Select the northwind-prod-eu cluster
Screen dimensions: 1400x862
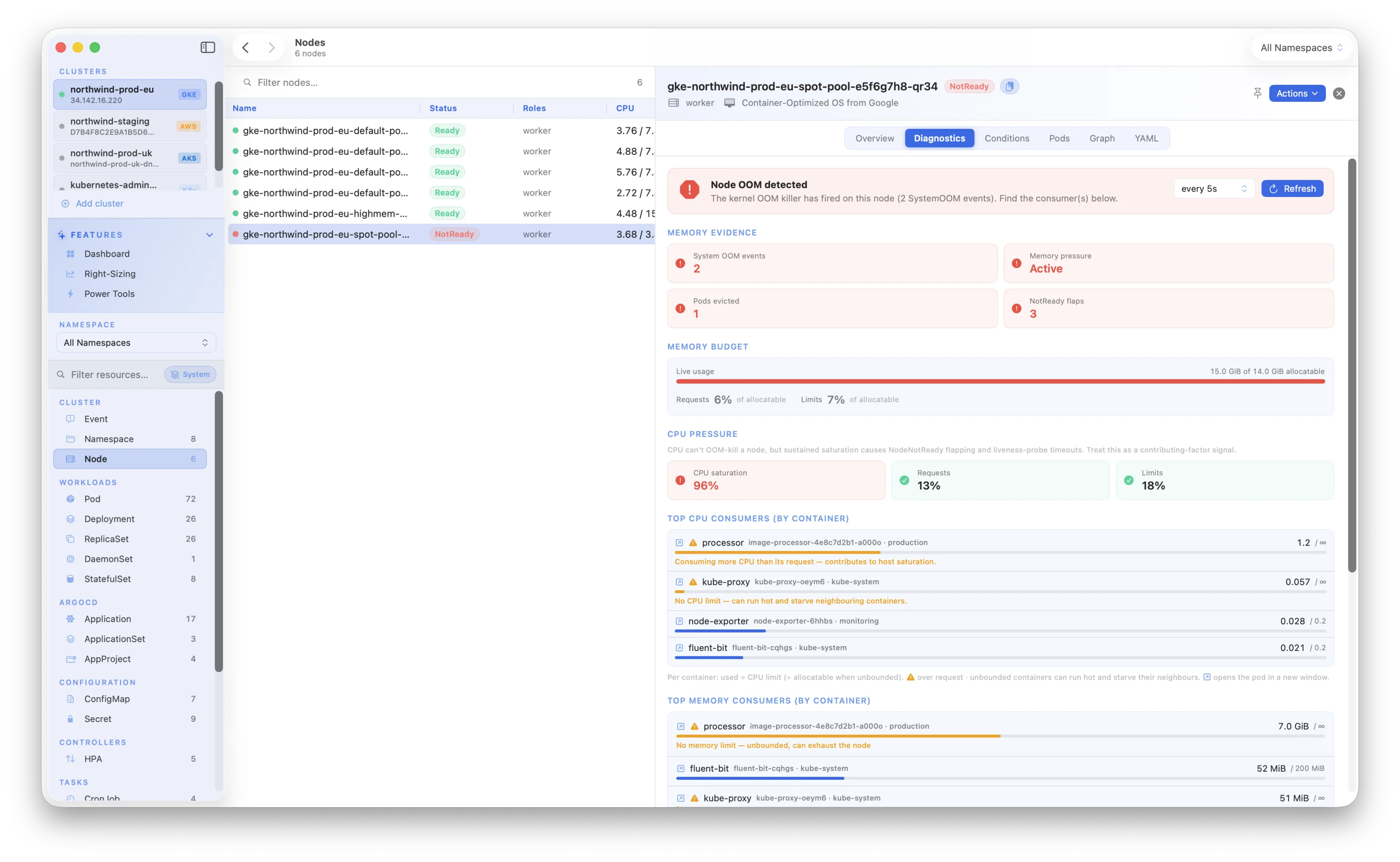(130, 94)
